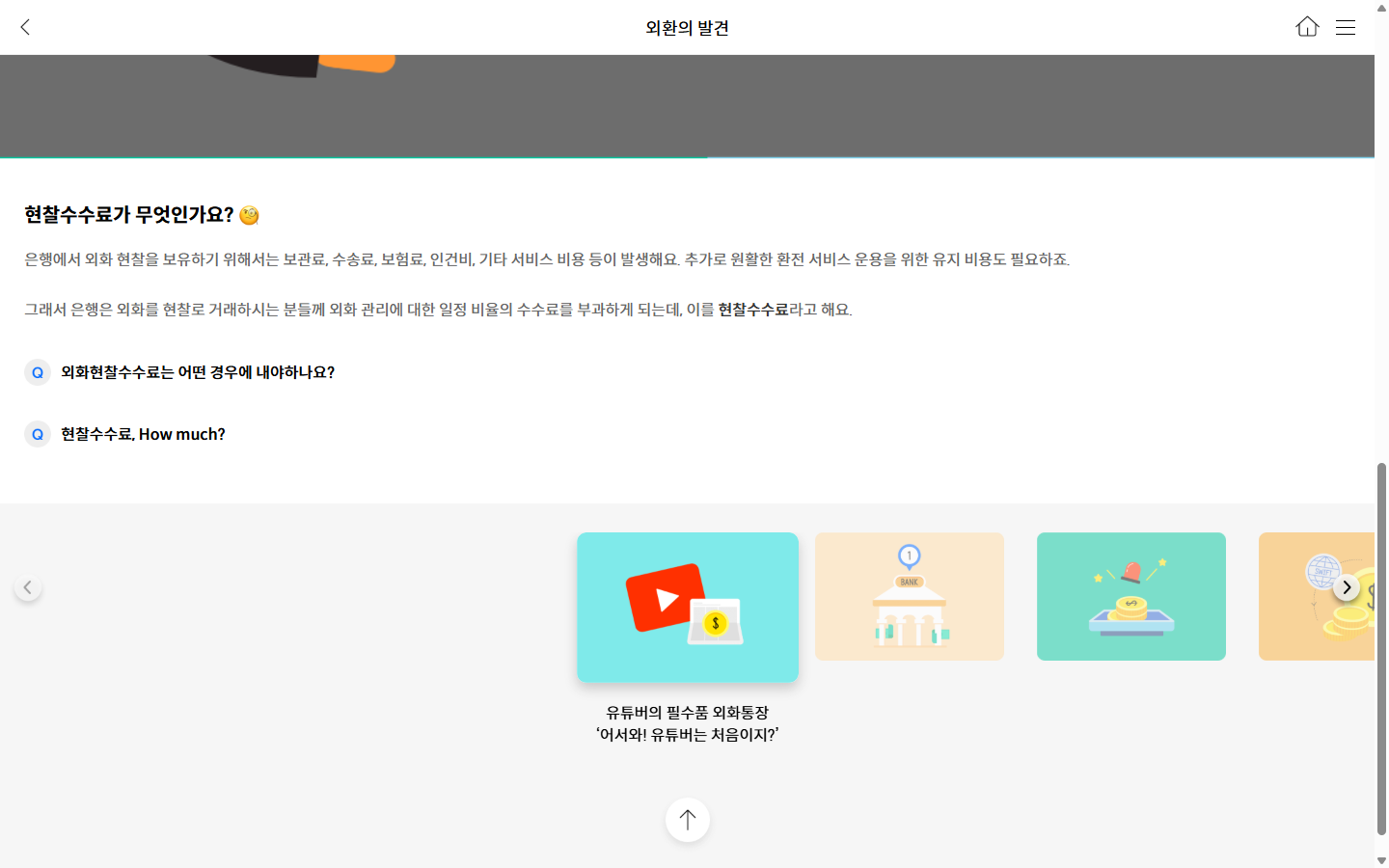Click page title 외환의 발견
The height and width of the screenshot is (868, 1389).
click(688, 28)
